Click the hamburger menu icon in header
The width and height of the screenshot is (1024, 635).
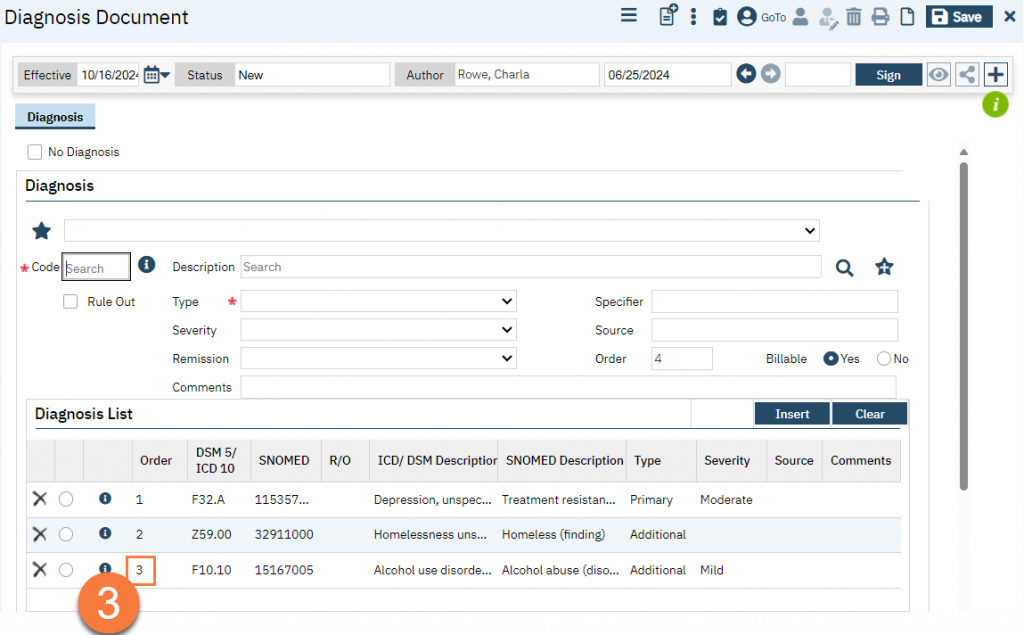click(x=629, y=16)
